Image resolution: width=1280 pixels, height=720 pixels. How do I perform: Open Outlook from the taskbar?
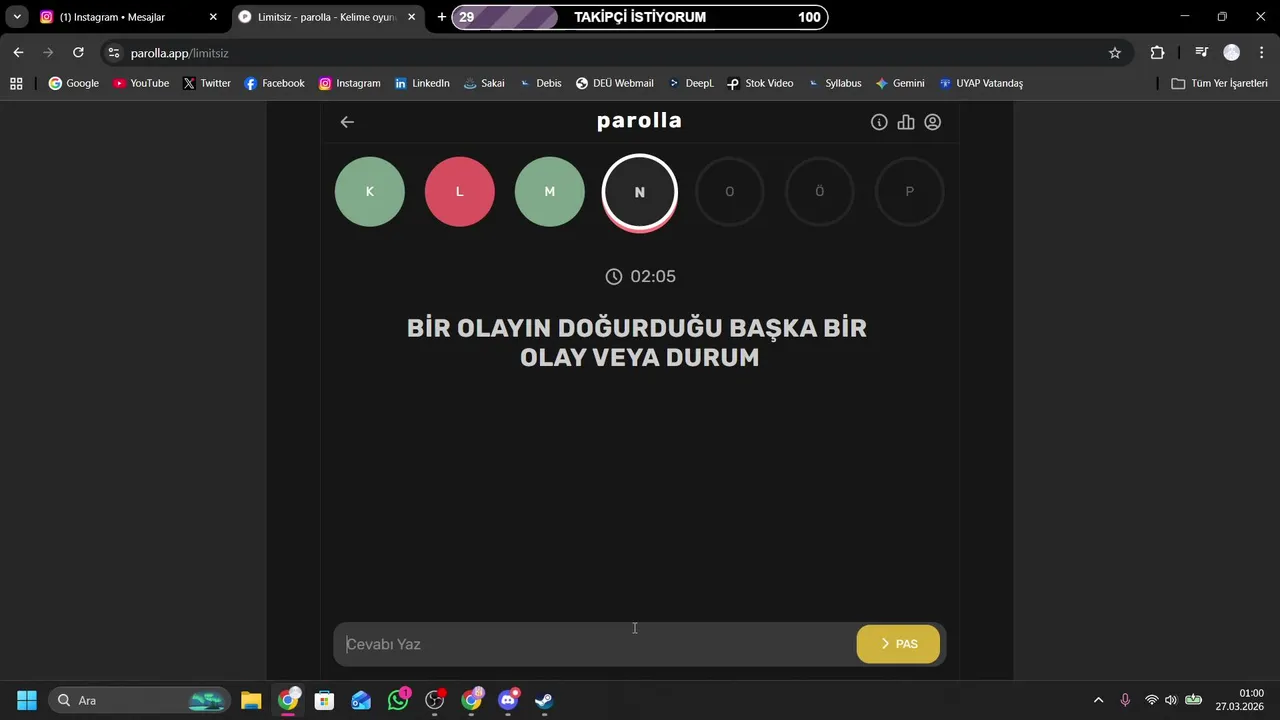point(361,700)
